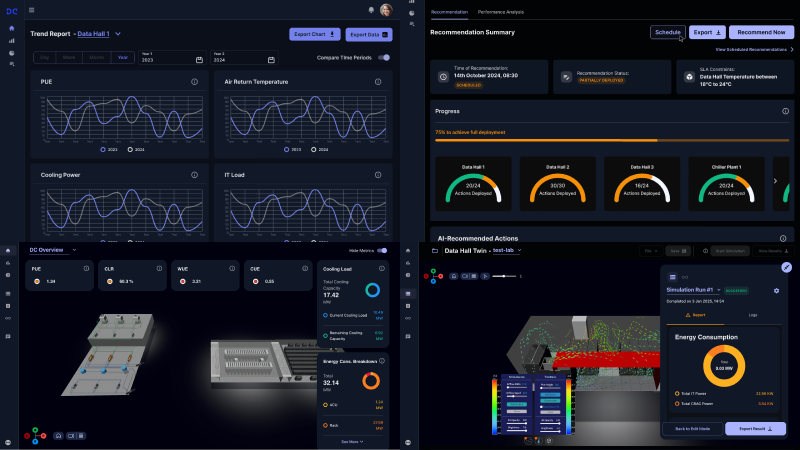Open Simulation Run #1 dropdown
The image size is (800, 450).
pyautogui.click(x=719, y=290)
